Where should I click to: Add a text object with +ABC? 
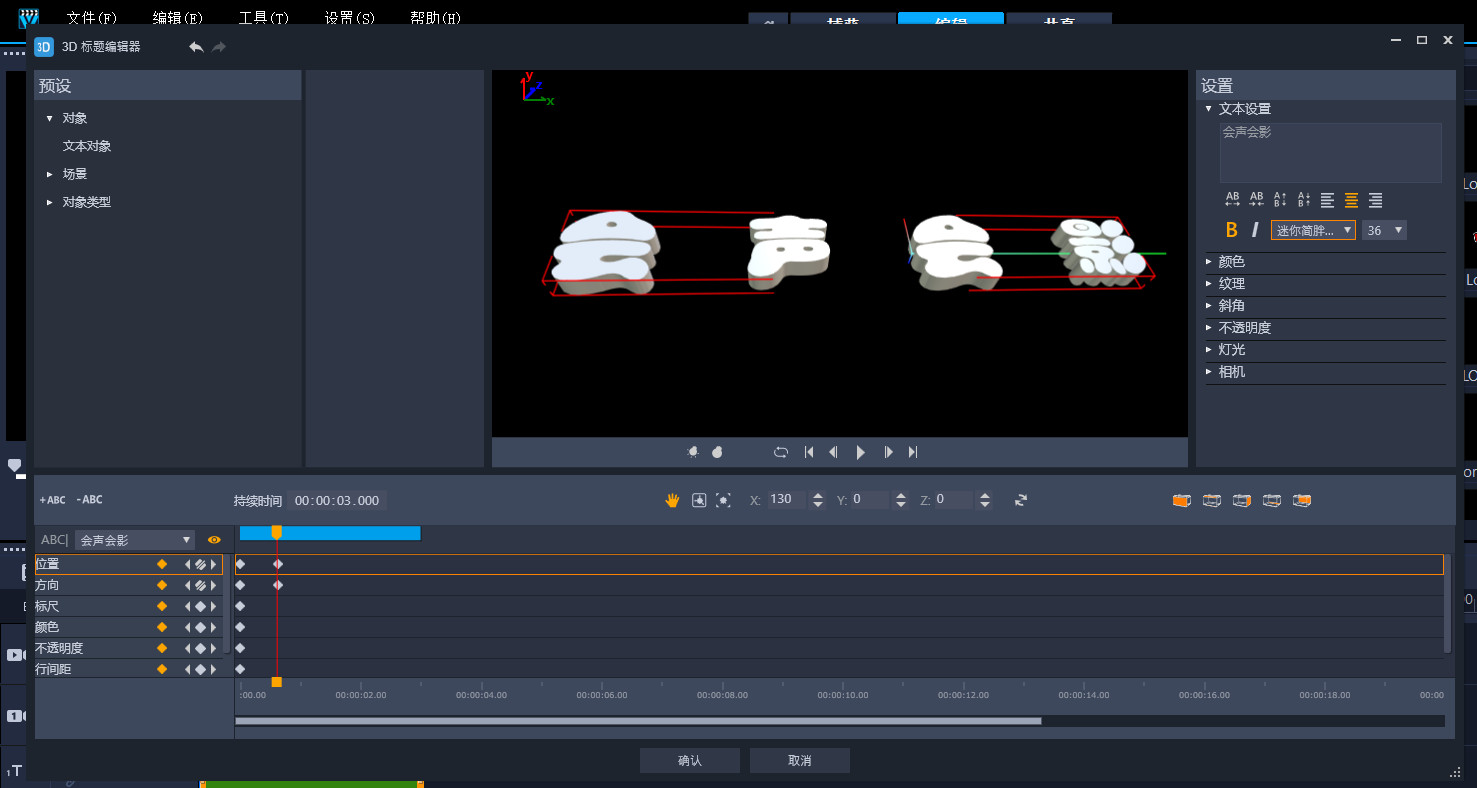point(52,500)
